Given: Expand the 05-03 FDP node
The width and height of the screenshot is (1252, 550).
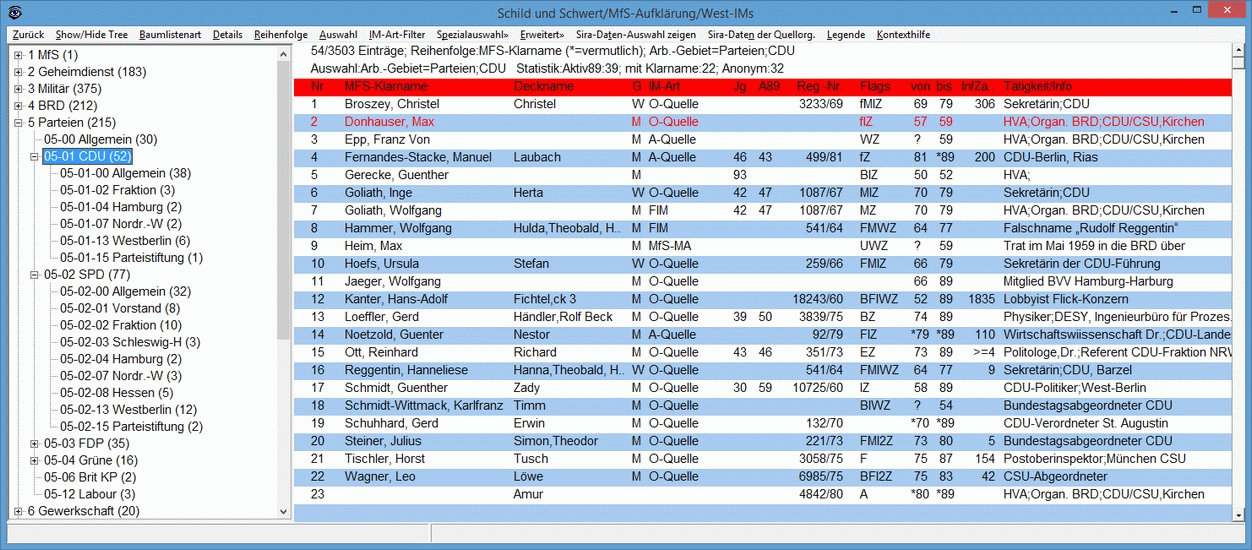Looking at the screenshot, I should 34,444.
